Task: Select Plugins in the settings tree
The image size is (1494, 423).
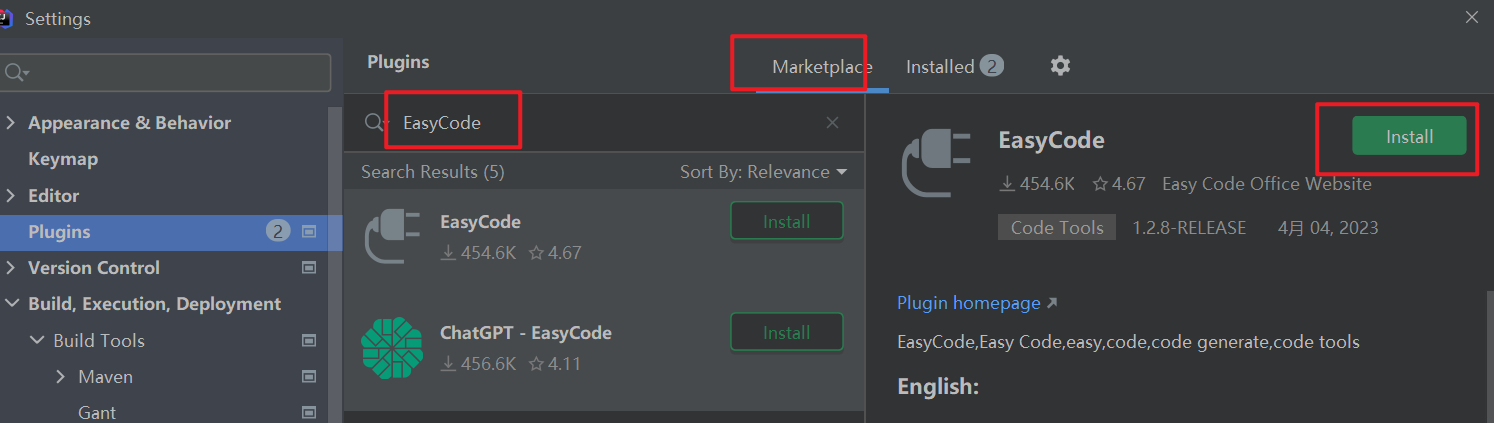Action: click(x=171, y=232)
